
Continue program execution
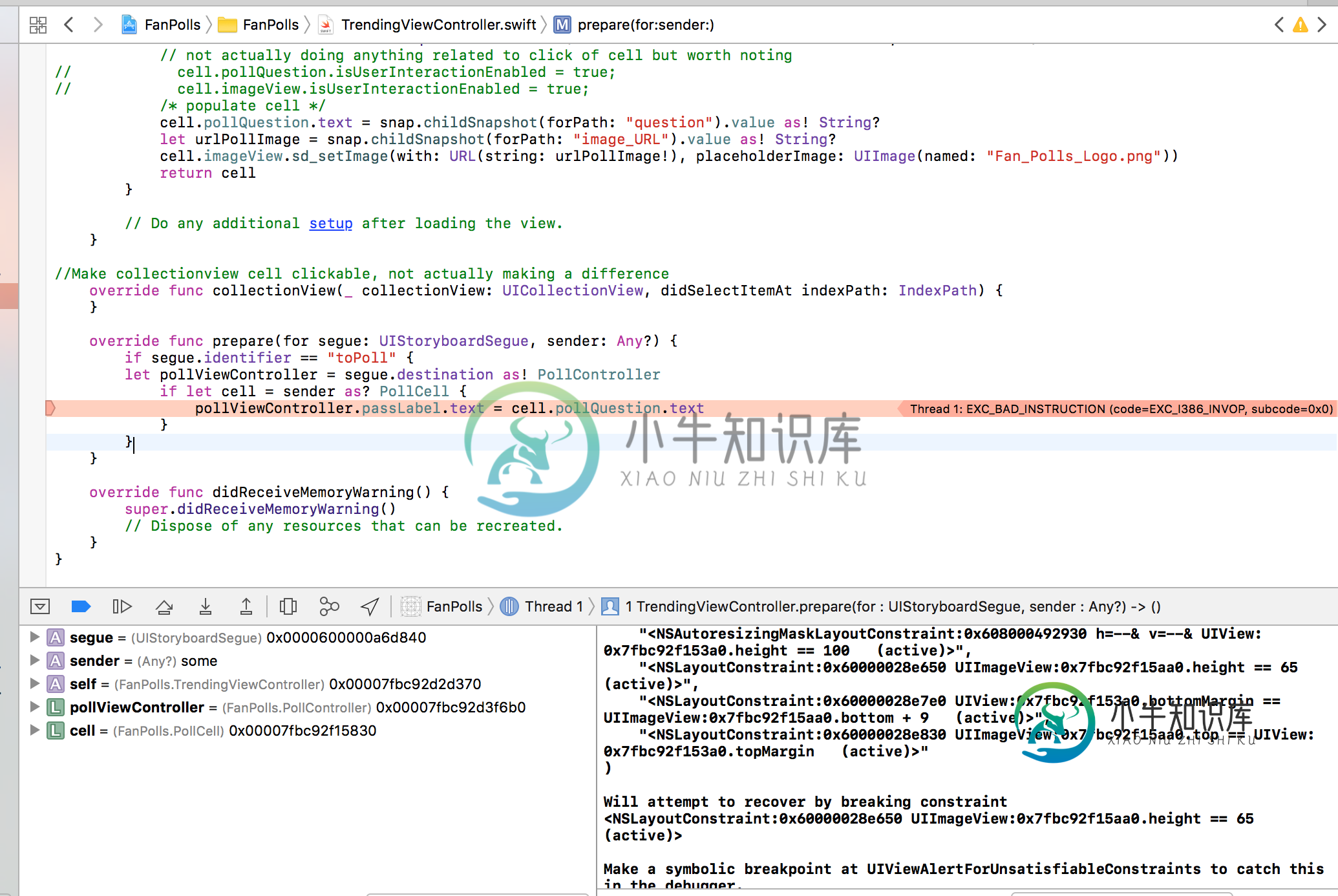(x=122, y=606)
